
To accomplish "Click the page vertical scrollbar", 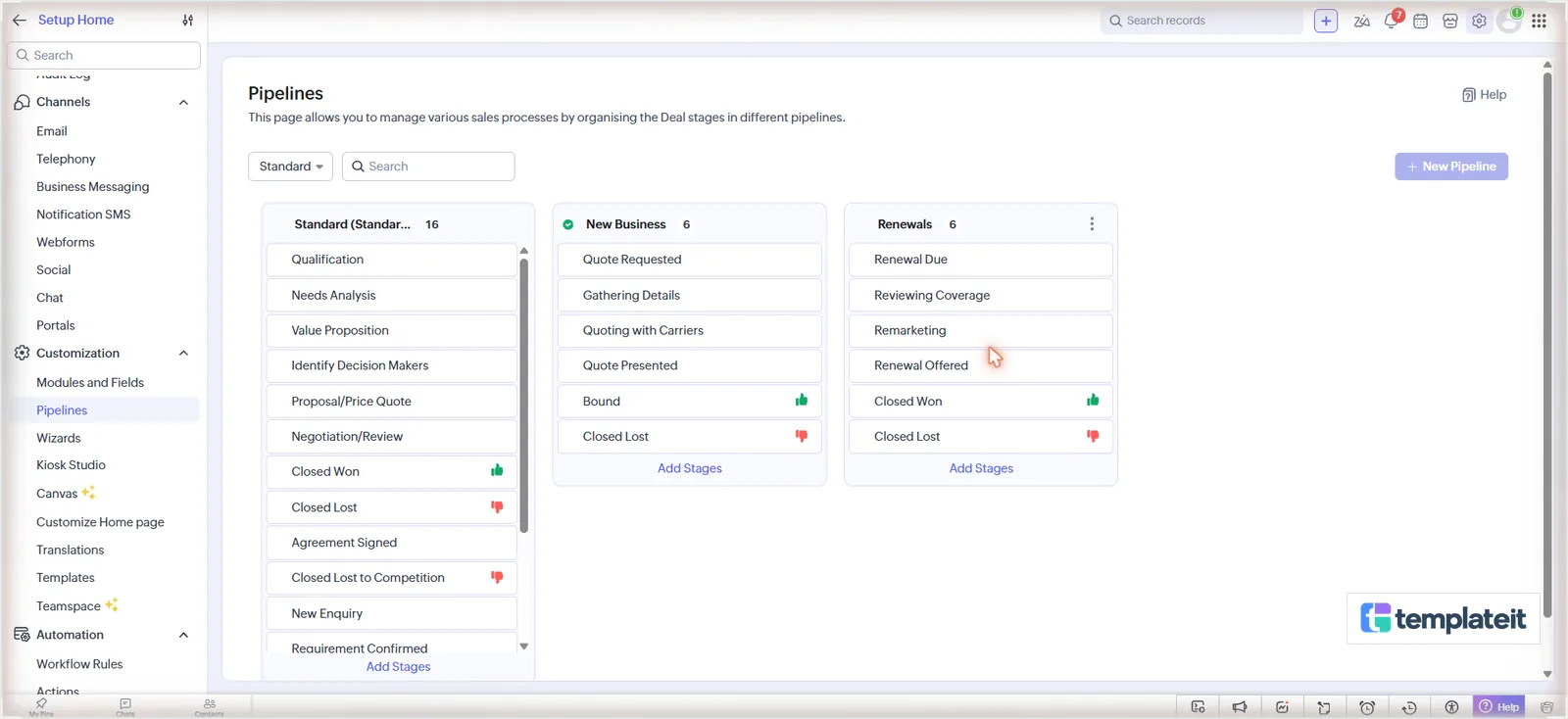I will [x=1547, y=343].
